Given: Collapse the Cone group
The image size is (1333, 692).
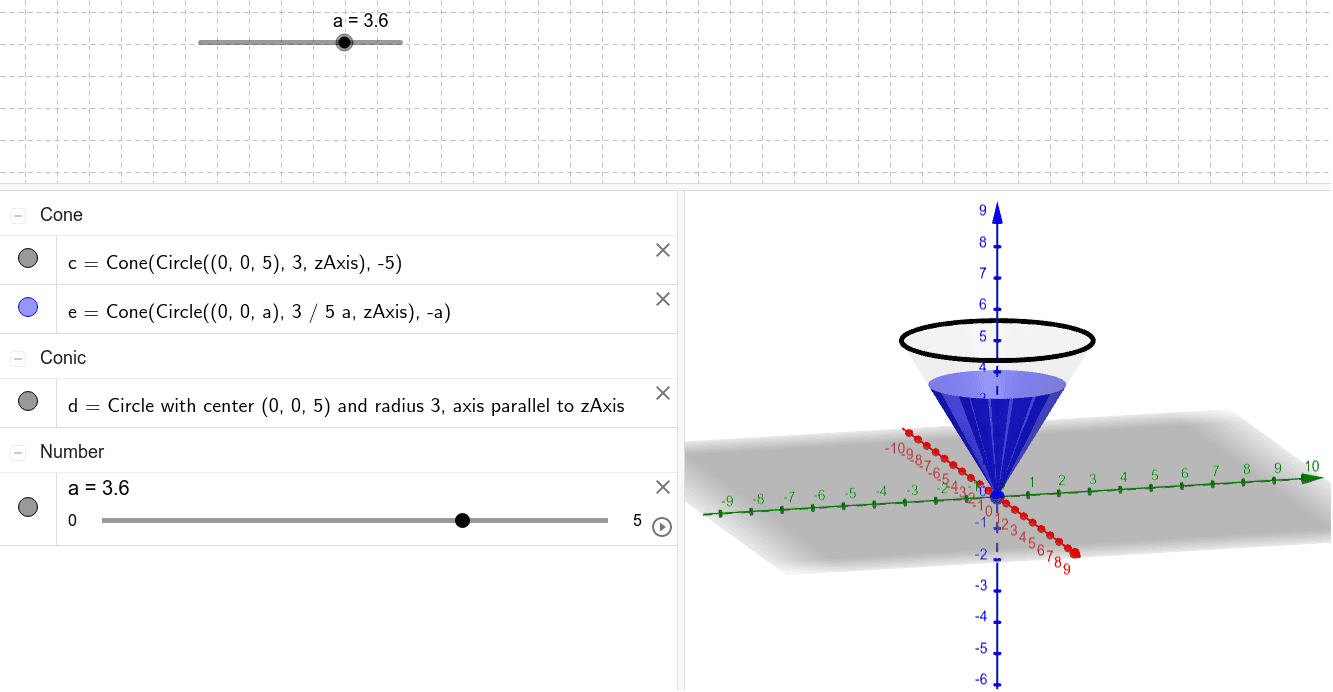Looking at the screenshot, I should (x=18, y=216).
